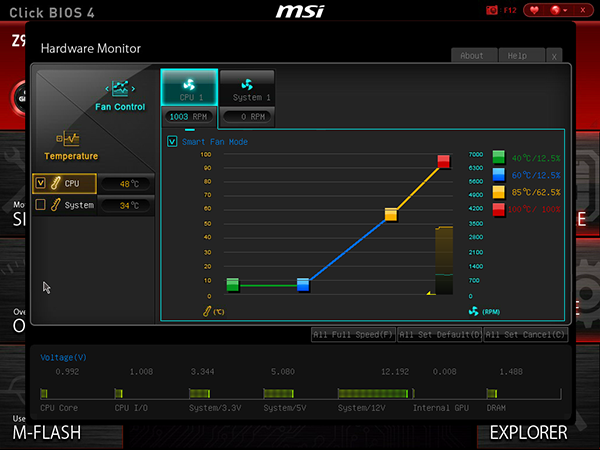The width and height of the screenshot is (600, 450).
Task: Open the Fan Control chart icon
Action: pyautogui.click(x=120, y=89)
